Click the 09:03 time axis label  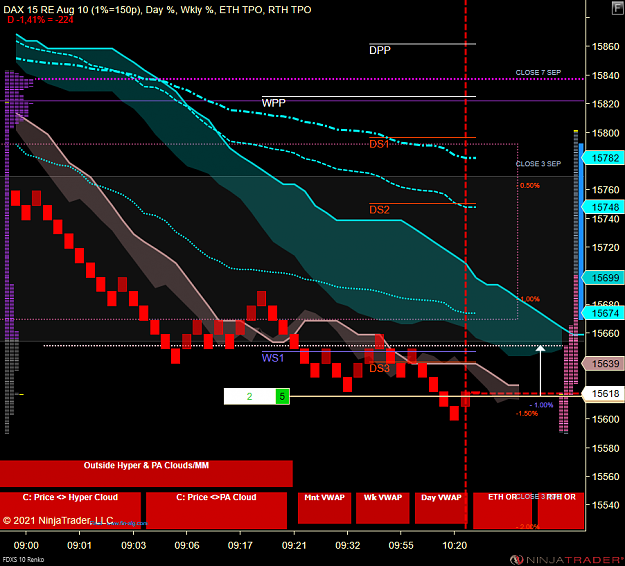click(x=134, y=546)
